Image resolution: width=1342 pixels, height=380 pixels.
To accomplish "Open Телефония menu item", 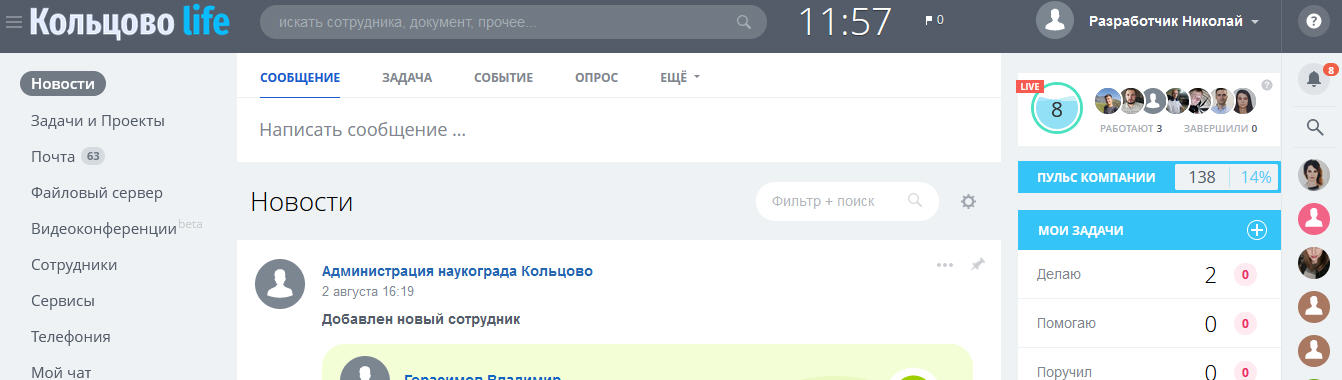I will click(71, 336).
